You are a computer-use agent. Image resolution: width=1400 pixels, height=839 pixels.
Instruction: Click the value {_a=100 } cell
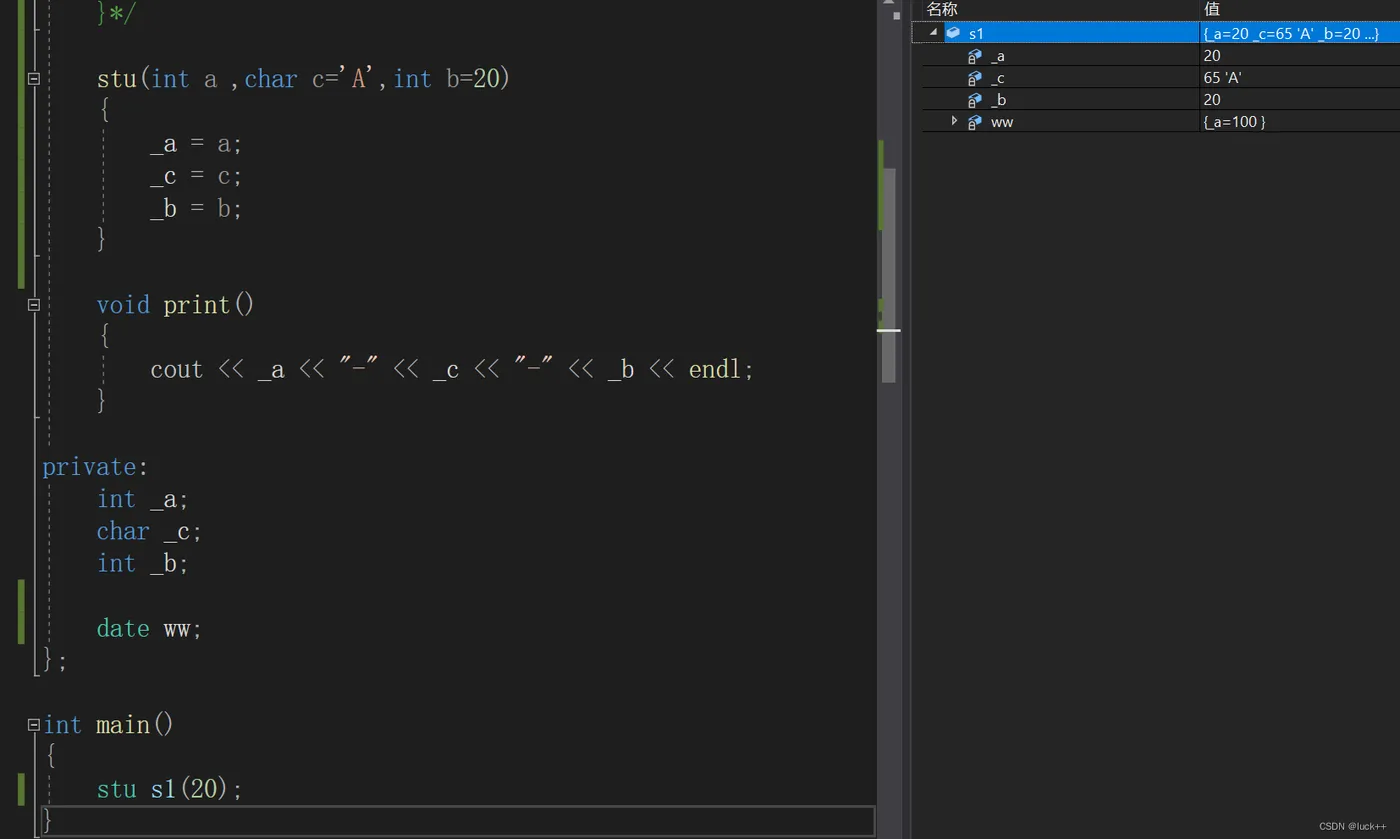(1300, 122)
